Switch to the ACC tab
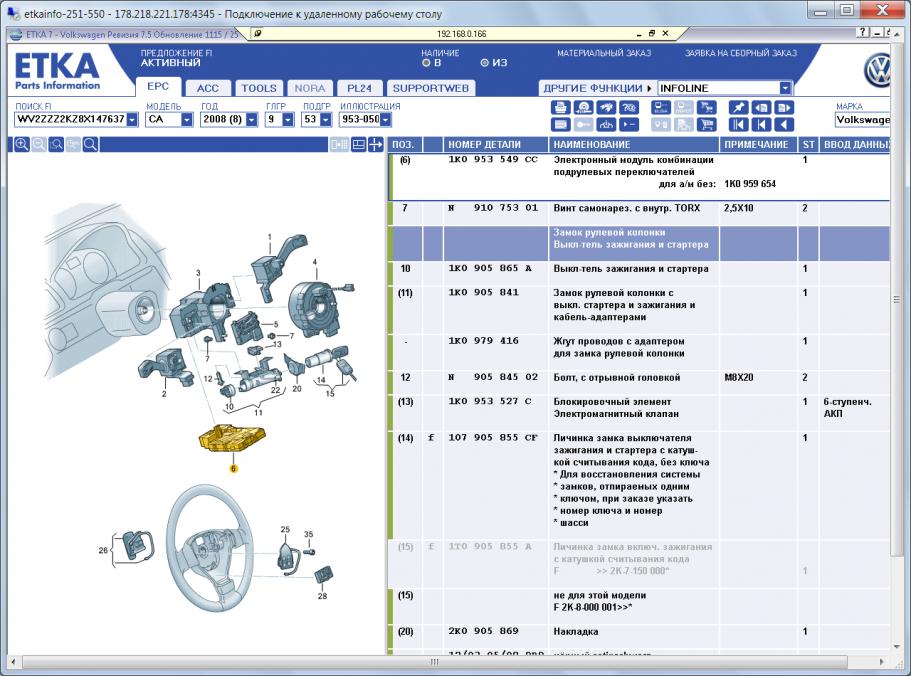Screen dimensions: 911x676 pos(208,88)
